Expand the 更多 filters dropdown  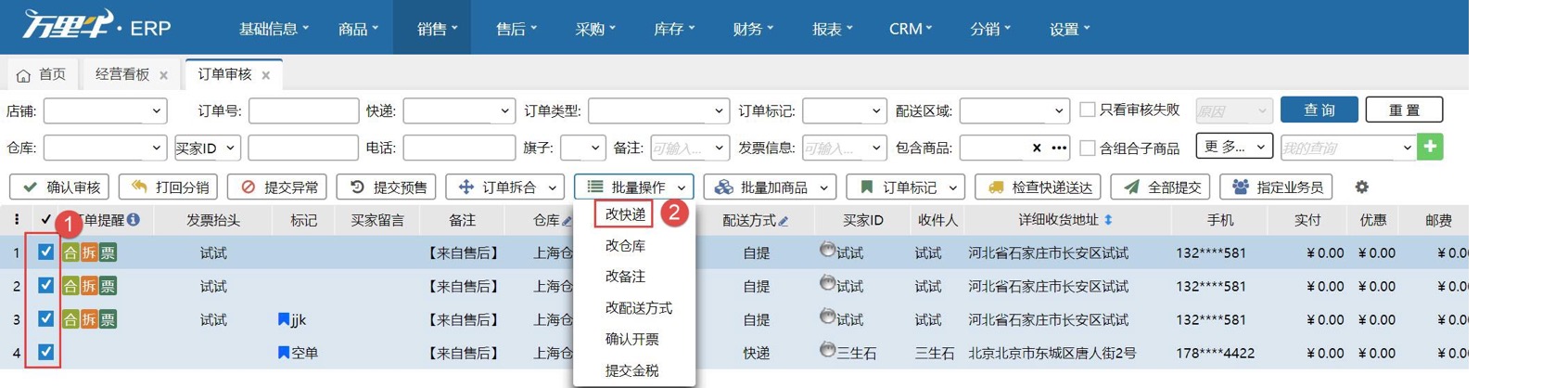[1234, 147]
